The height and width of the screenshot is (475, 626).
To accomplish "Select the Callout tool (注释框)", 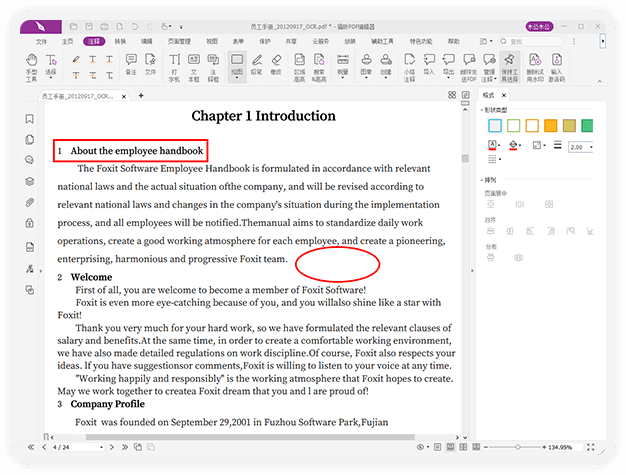I will tap(213, 67).
